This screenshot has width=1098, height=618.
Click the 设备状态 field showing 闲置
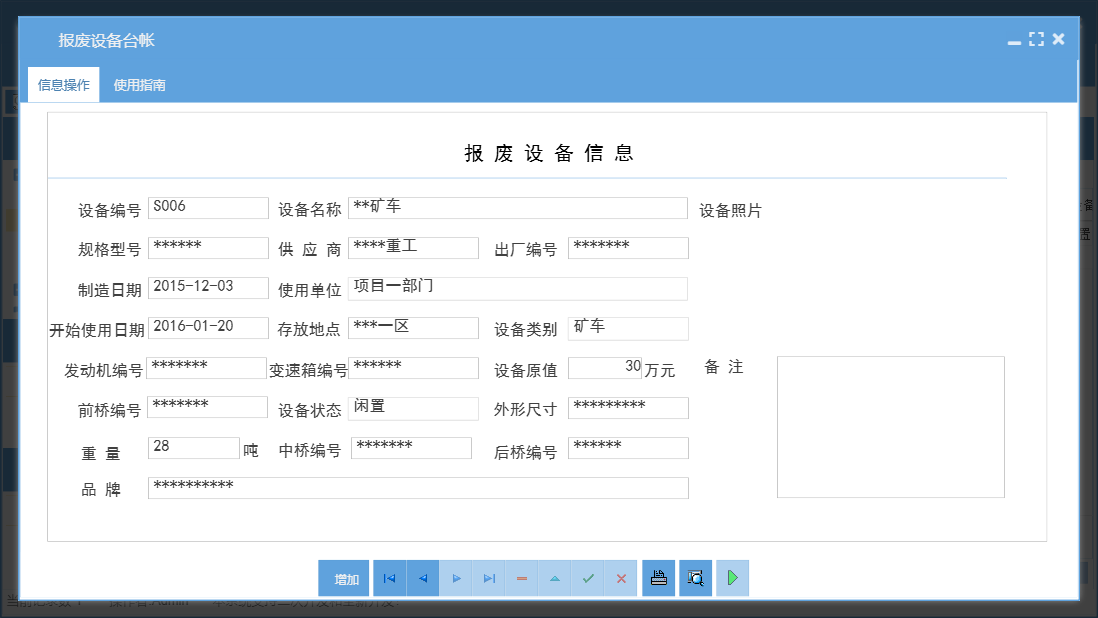(x=413, y=408)
